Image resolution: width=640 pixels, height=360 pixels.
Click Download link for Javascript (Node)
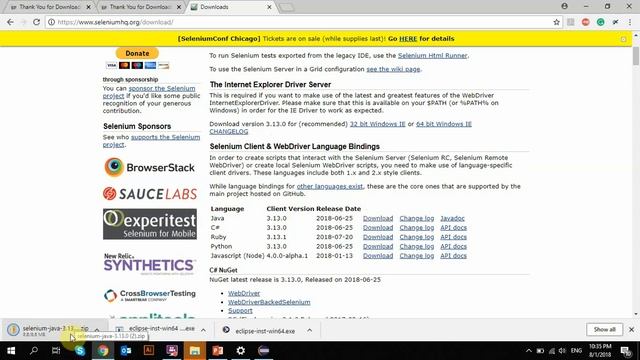coord(378,256)
